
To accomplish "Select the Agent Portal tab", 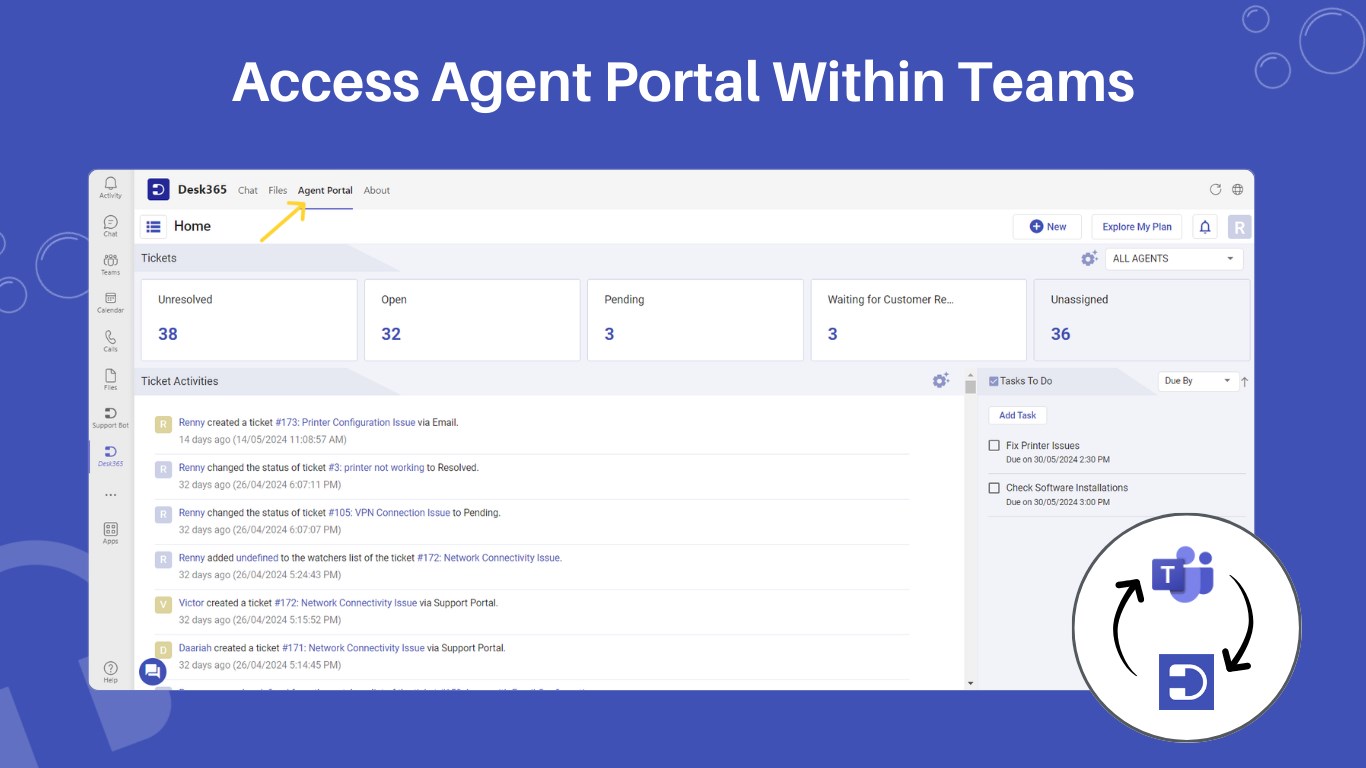I will pyautogui.click(x=325, y=190).
